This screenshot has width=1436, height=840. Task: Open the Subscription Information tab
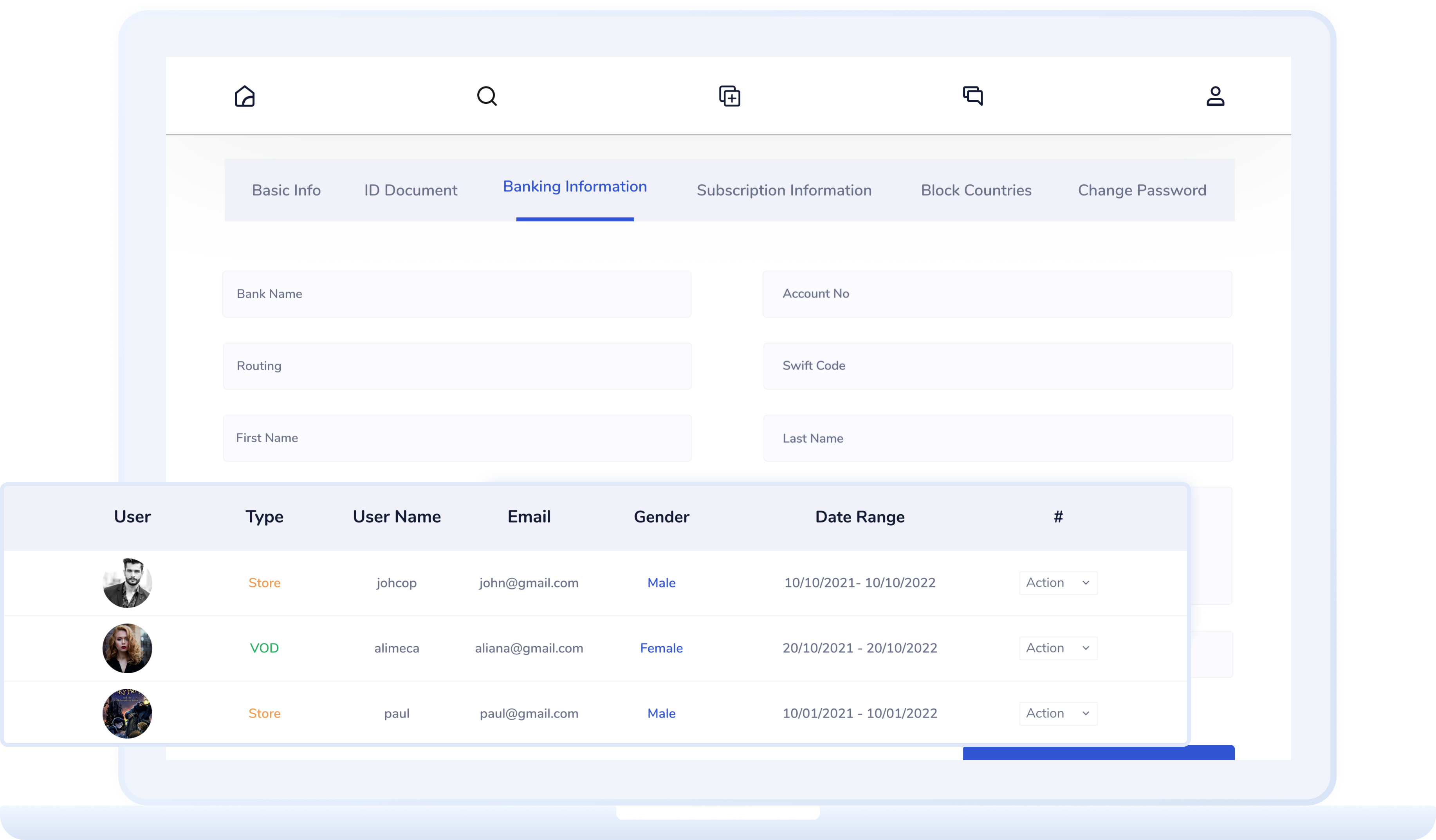point(783,190)
